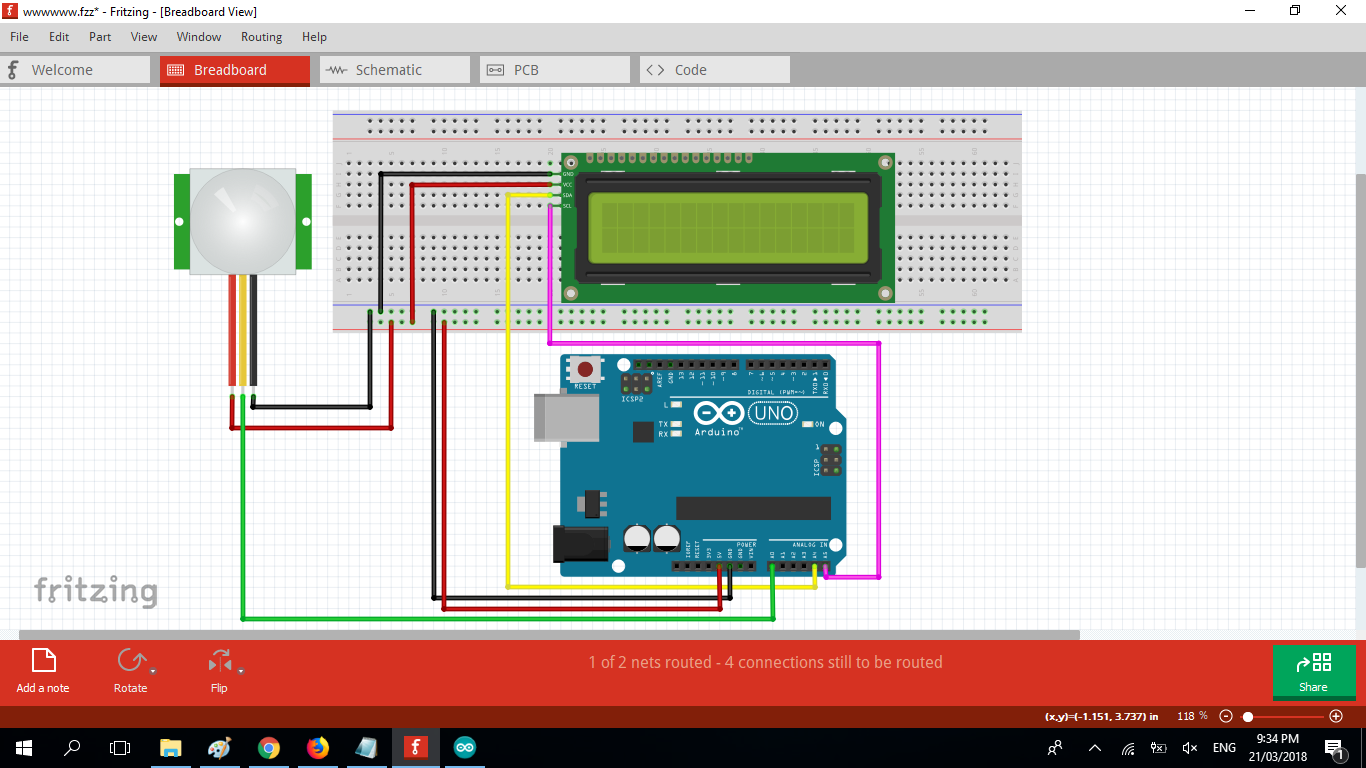The image size is (1366, 768).
Task: Open the Rotate options menu
Action: 153,671
